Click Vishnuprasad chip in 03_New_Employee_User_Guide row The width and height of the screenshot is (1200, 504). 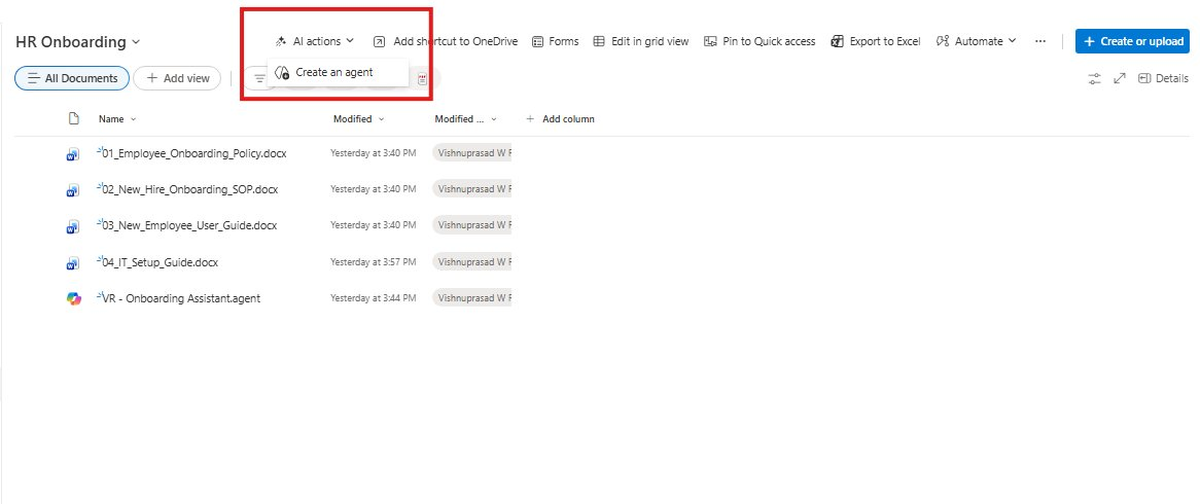pyautogui.click(x=472, y=225)
